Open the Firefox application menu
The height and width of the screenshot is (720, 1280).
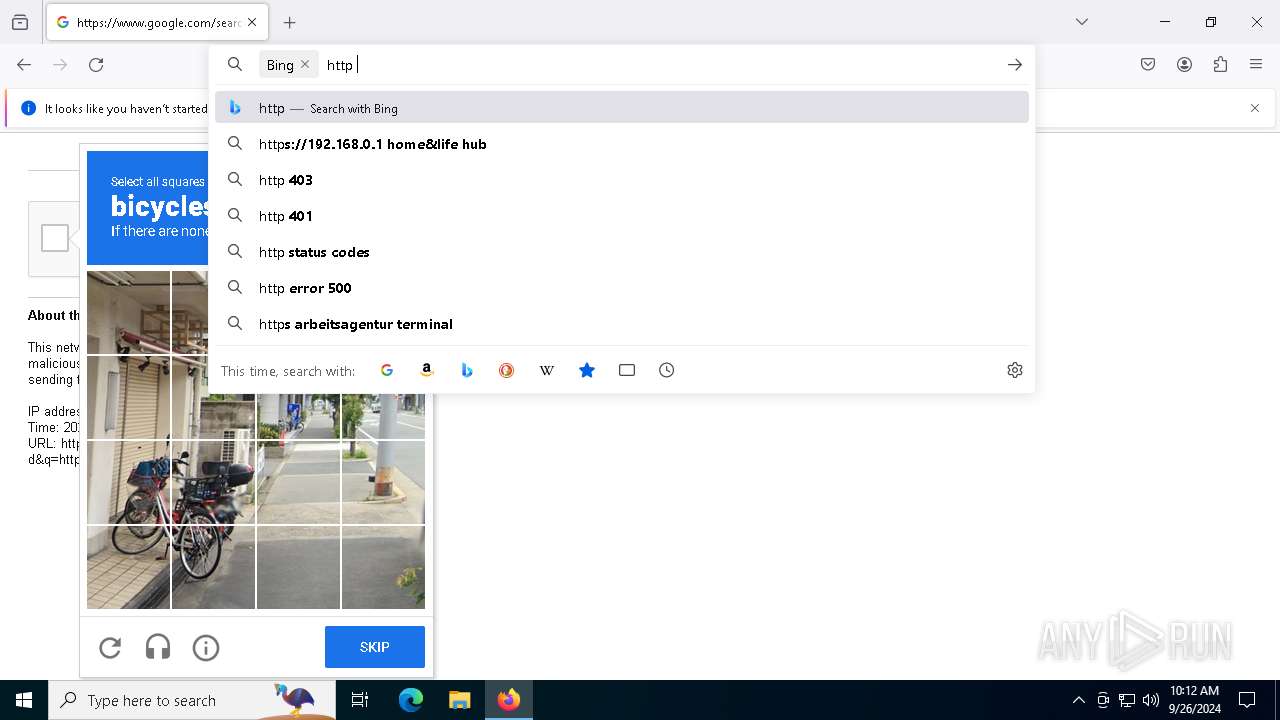point(1256,65)
